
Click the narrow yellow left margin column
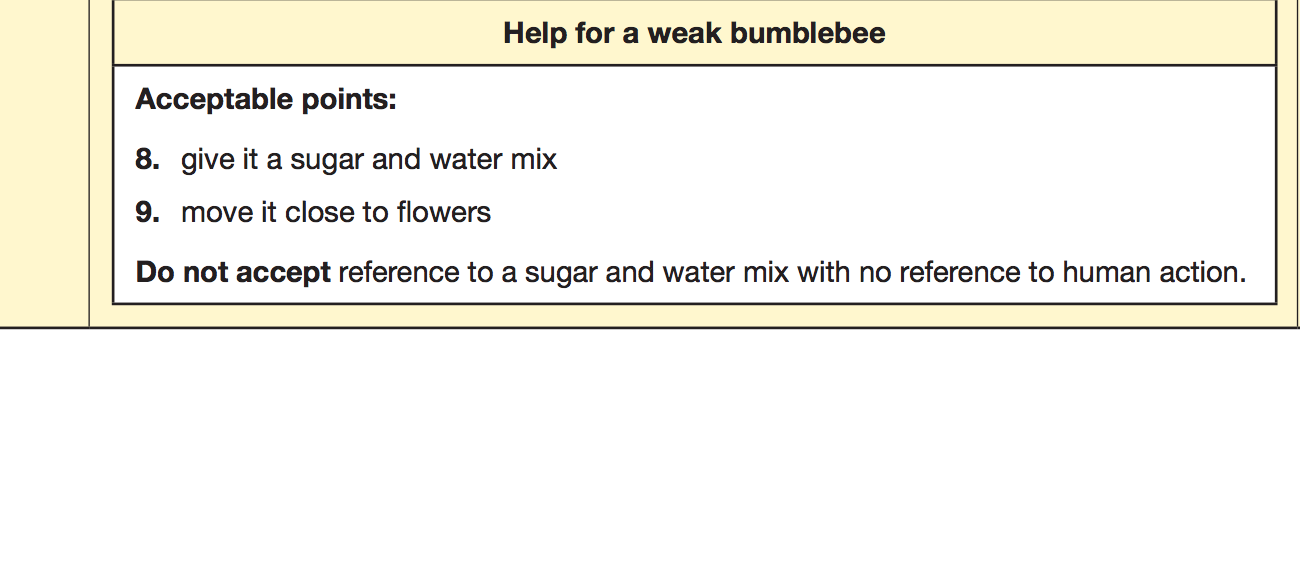coord(44,160)
